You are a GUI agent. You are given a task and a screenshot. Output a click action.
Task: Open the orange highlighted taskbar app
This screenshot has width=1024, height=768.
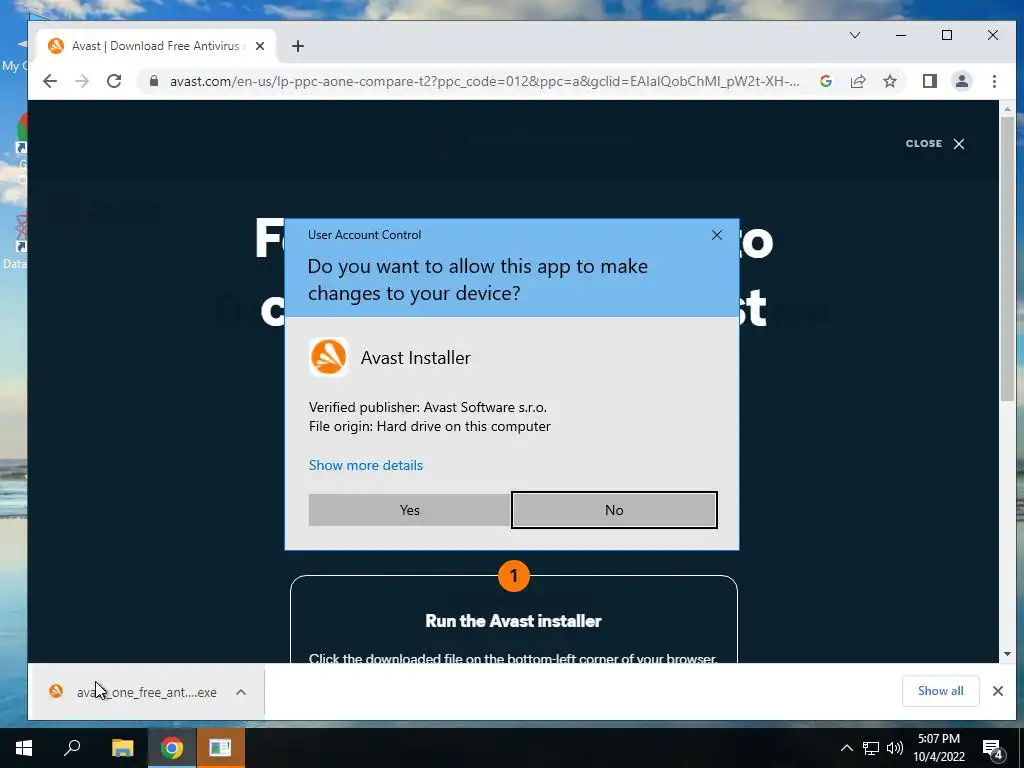(220, 748)
